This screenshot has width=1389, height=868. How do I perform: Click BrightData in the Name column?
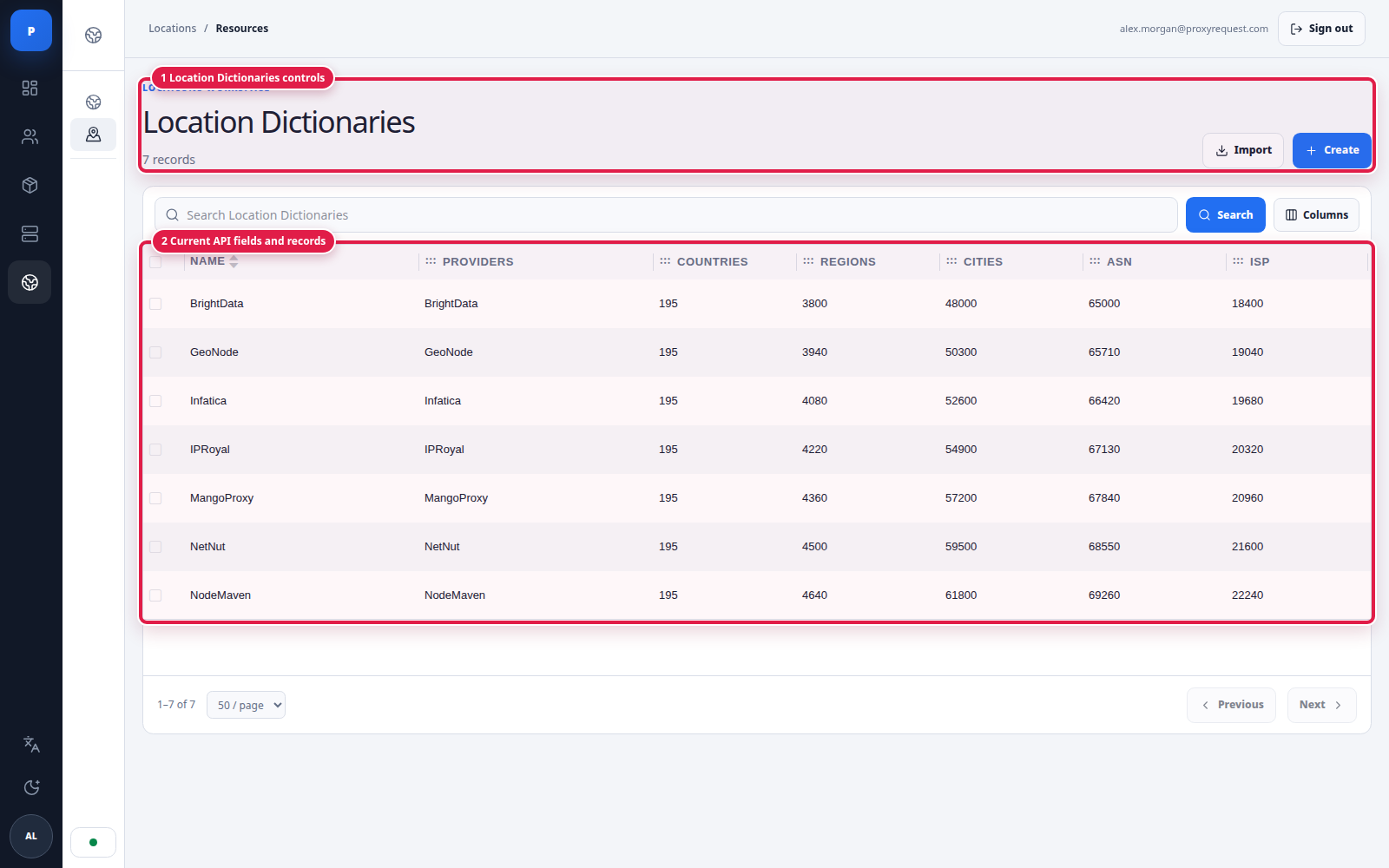click(217, 304)
